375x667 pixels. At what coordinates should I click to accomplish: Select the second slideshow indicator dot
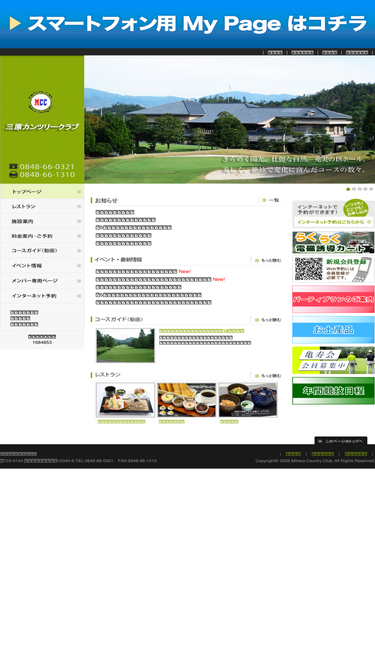click(x=354, y=189)
